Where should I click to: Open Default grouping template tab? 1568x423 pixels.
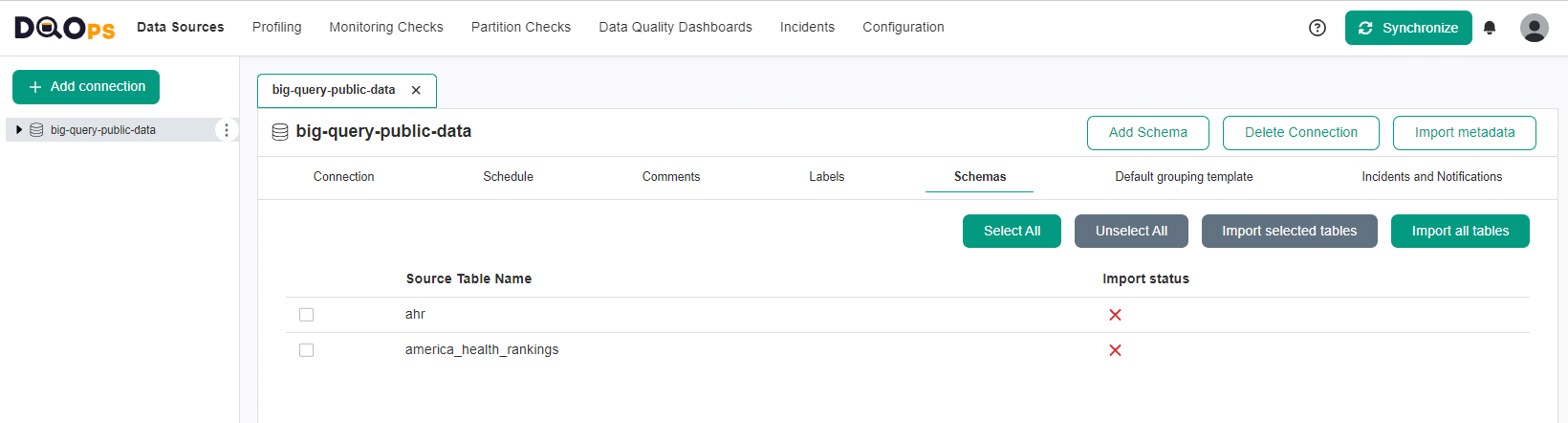(1184, 177)
